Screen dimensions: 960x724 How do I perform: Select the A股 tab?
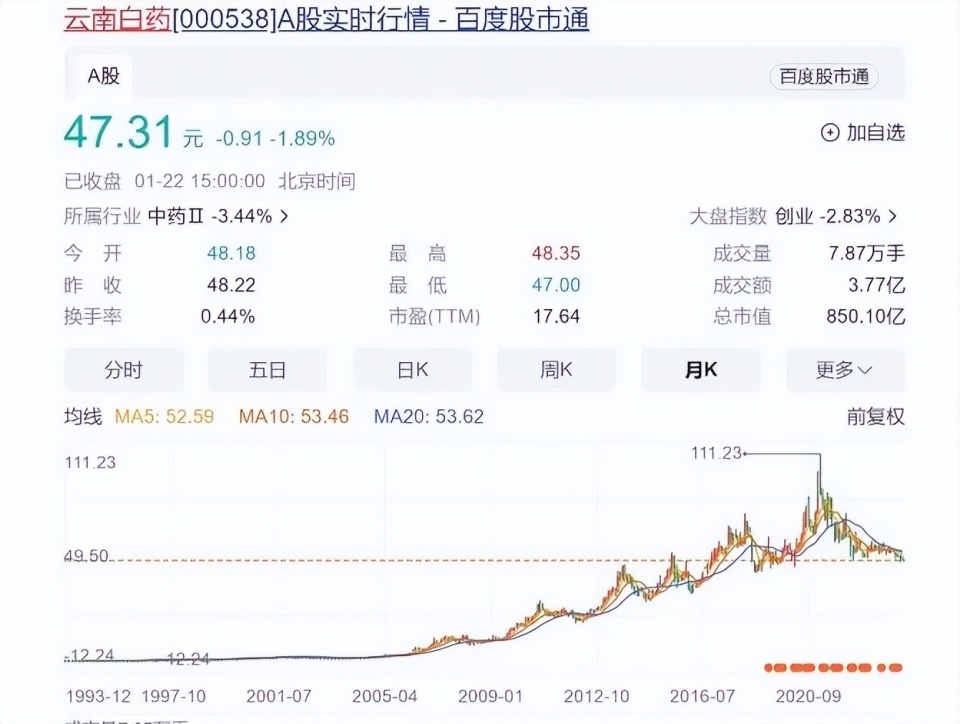(x=103, y=76)
